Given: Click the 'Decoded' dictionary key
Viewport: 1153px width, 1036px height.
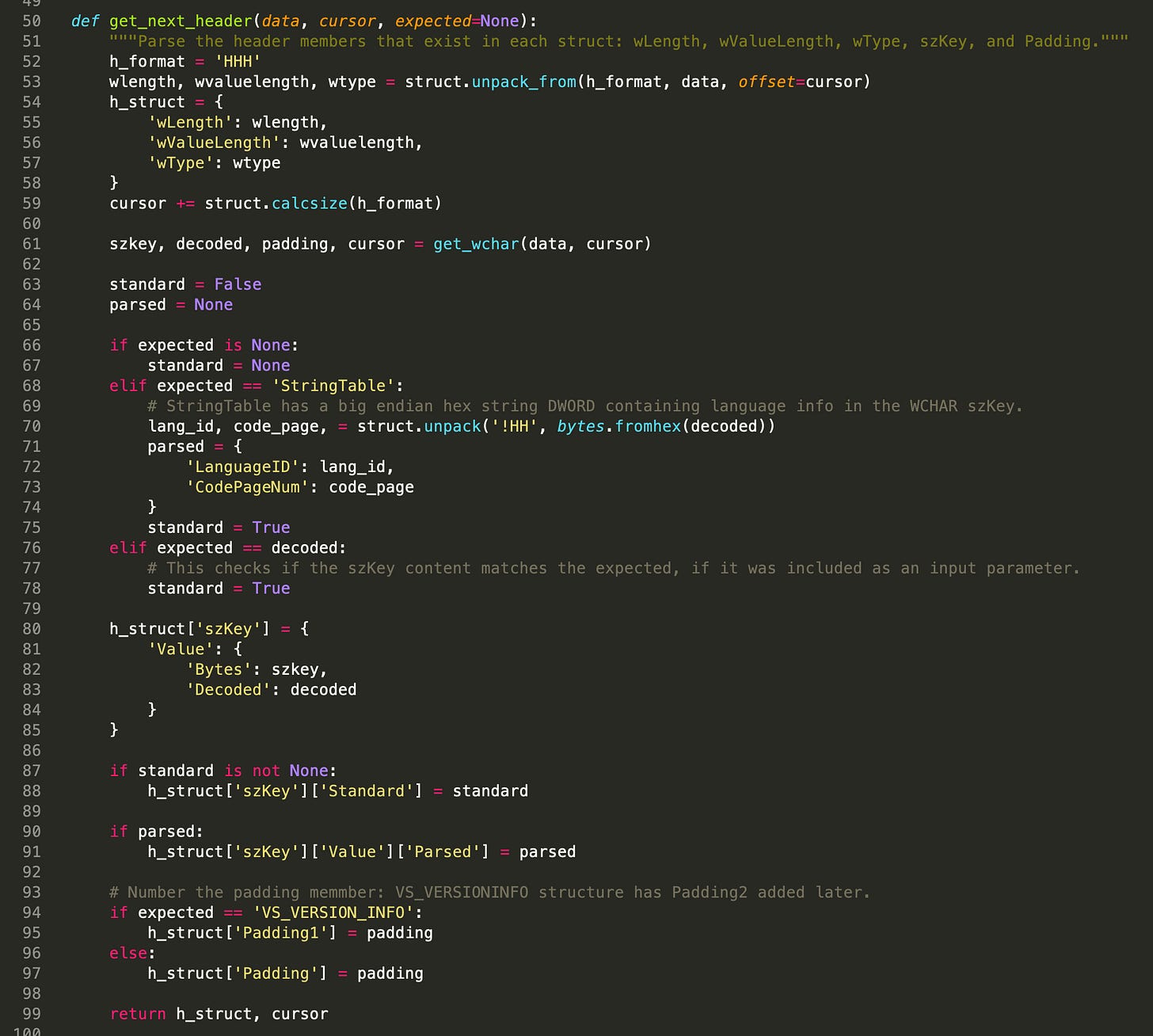Looking at the screenshot, I should (x=228, y=690).
